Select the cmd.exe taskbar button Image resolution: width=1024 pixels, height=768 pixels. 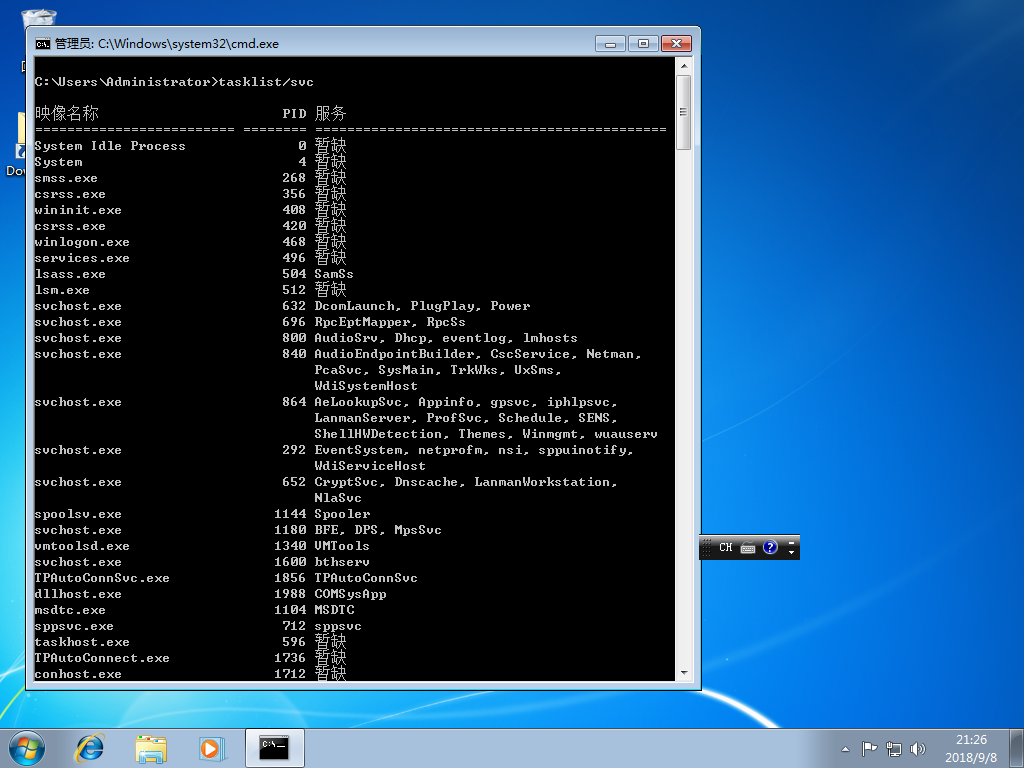point(274,747)
